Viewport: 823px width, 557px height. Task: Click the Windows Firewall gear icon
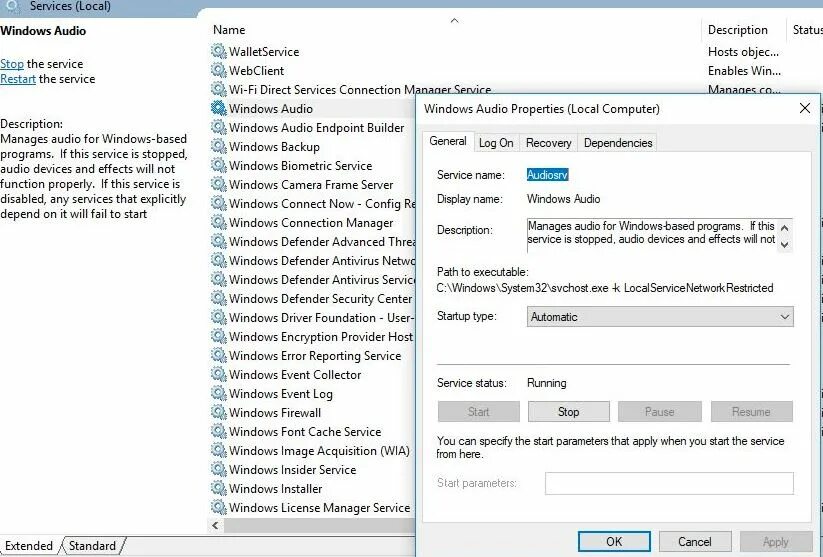point(218,412)
